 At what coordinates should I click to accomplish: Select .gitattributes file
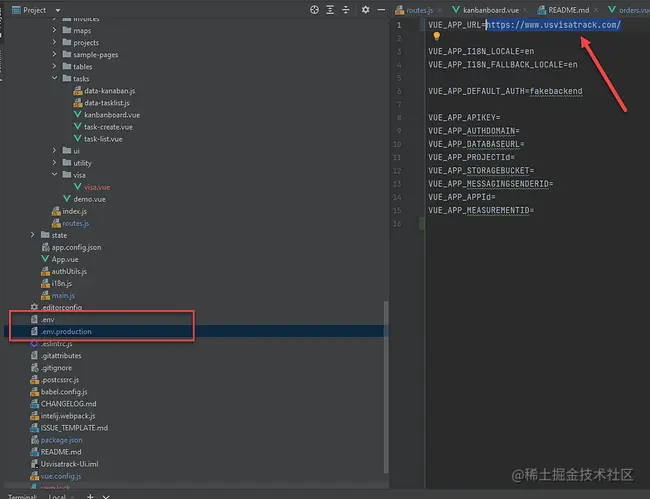point(61,356)
